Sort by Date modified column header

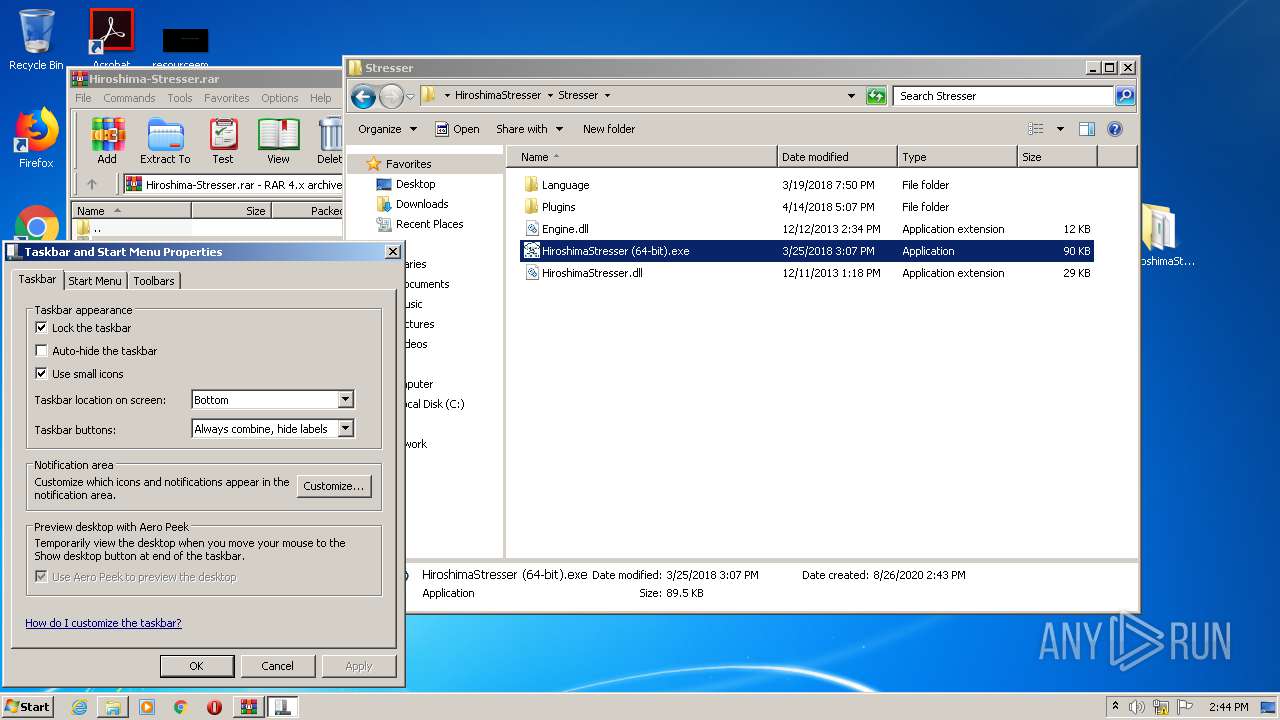coord(837,157)
